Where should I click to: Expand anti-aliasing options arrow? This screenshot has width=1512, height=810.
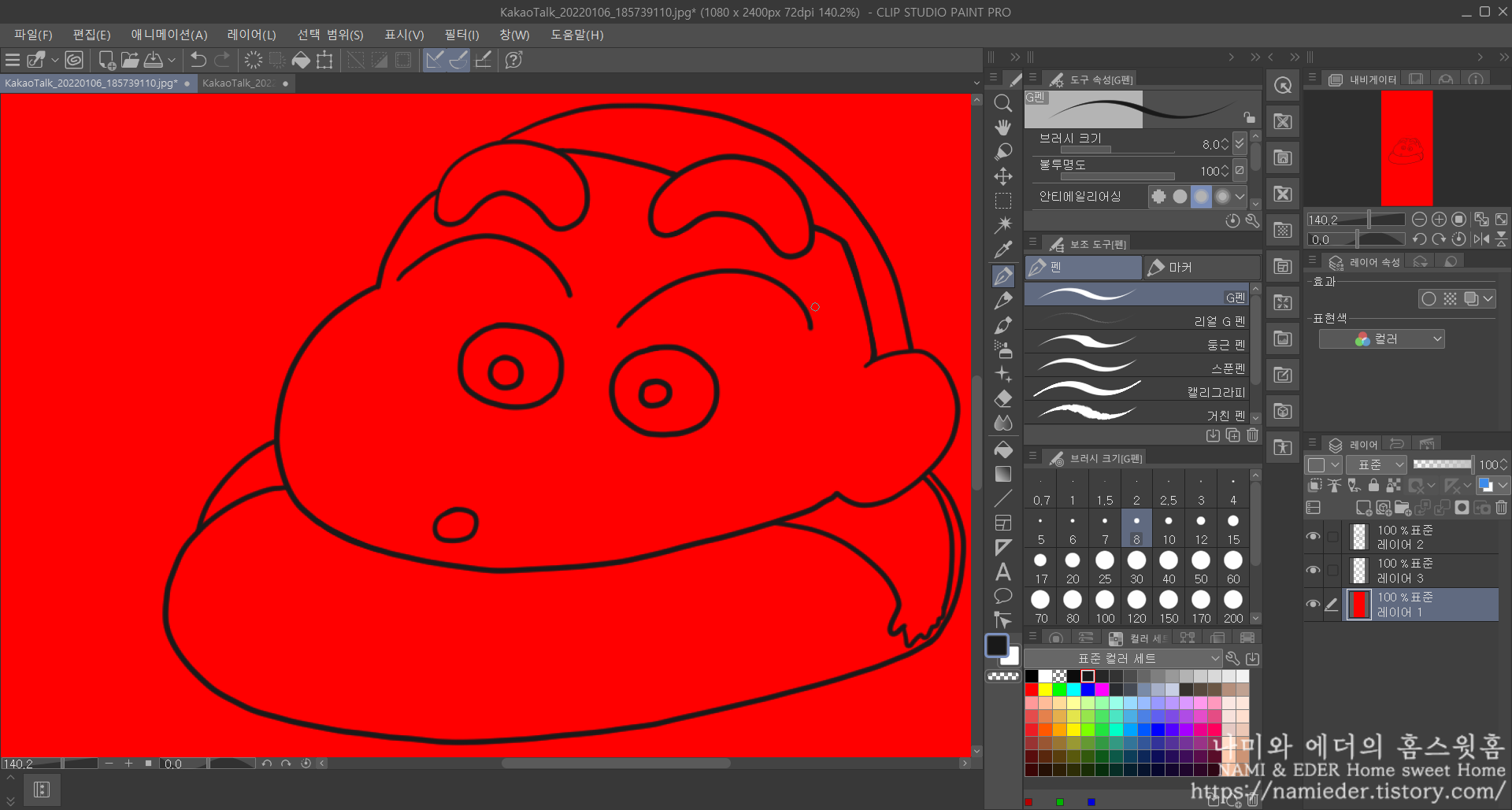pyautogui.click(x=1240, y=196)
